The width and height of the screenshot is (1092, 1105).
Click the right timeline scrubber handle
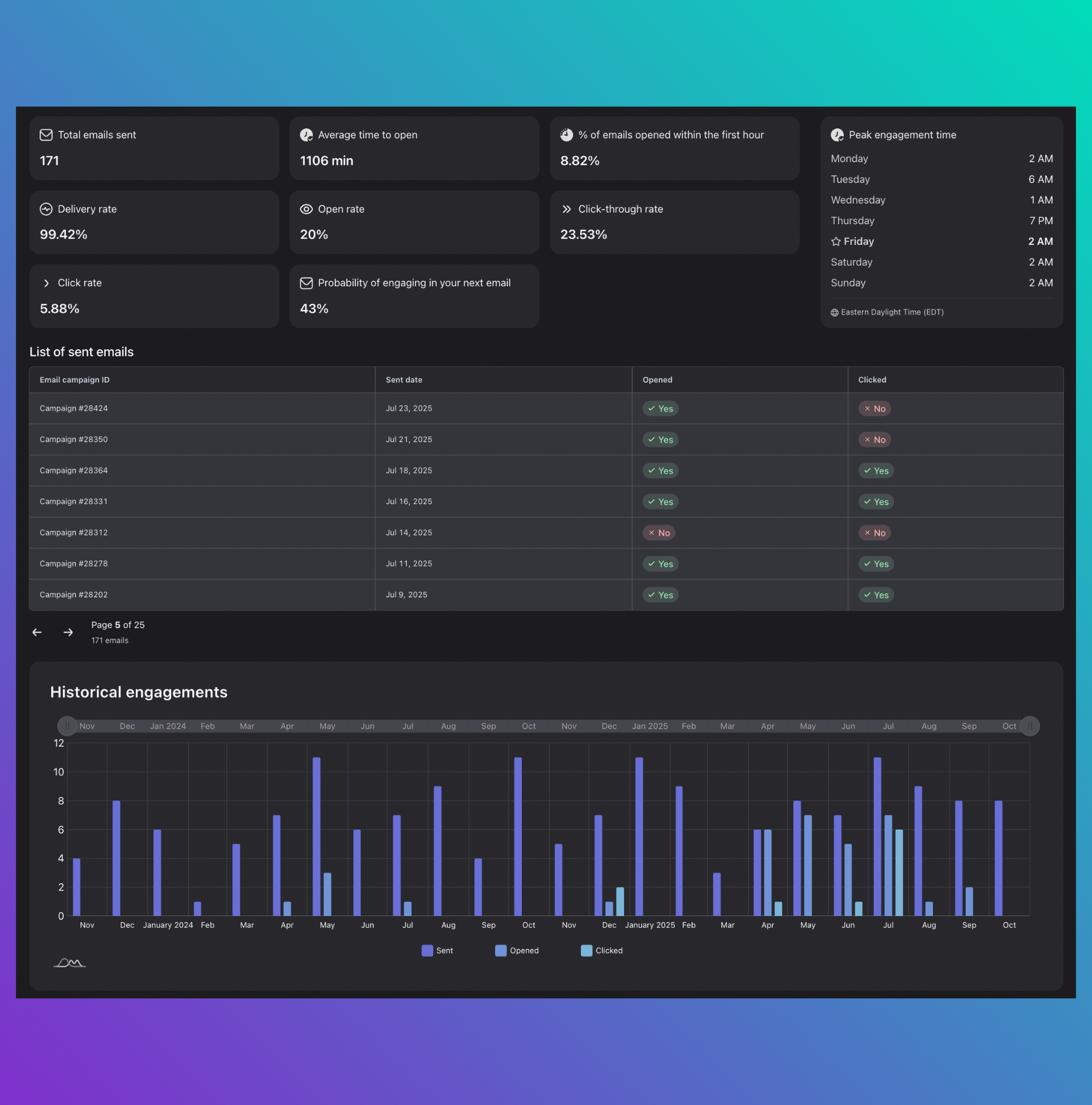click(1030, 726)
